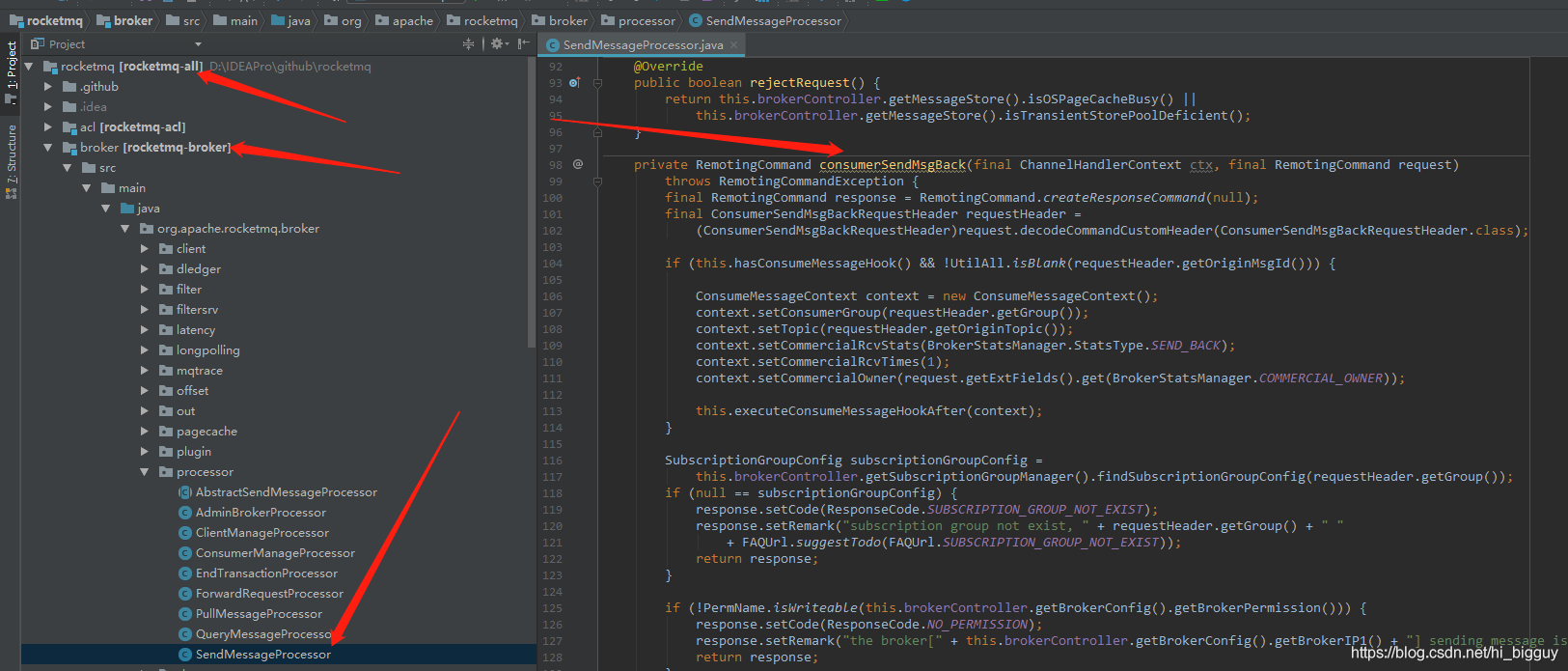Click the first broker module breadcrumb
This screenshot has width=1568, height=671.
125,20
